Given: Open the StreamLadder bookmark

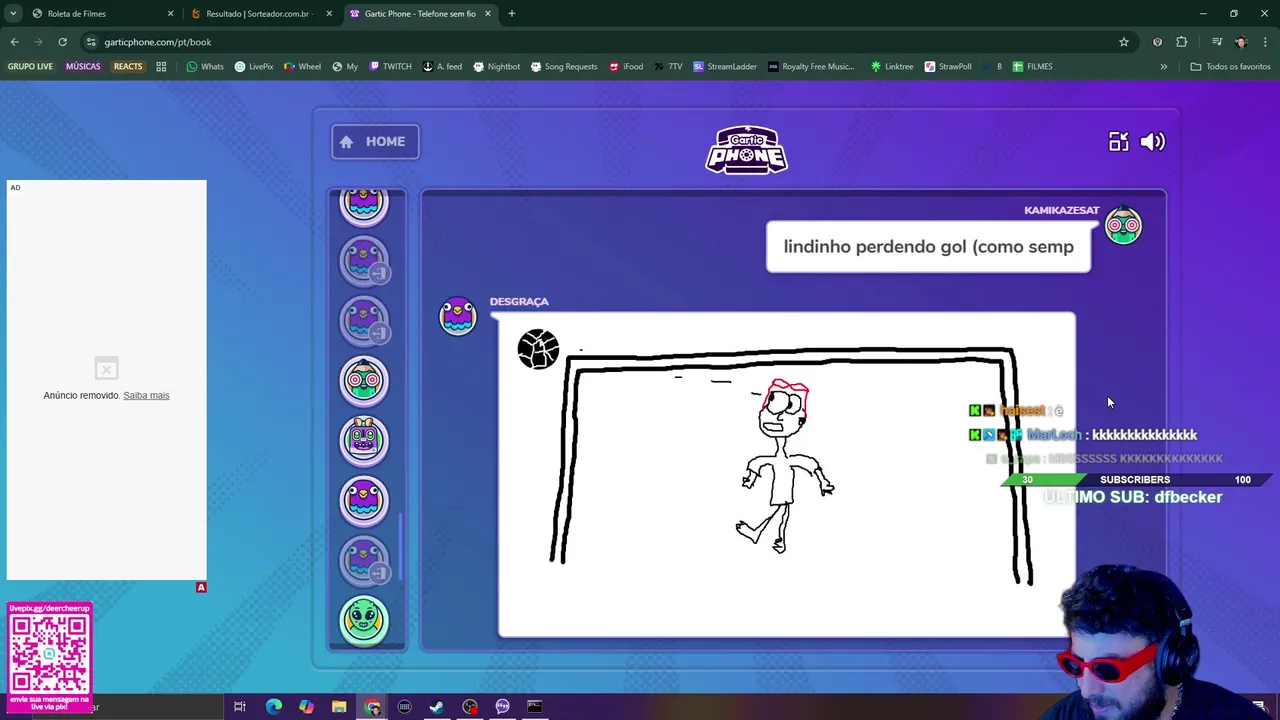Looking at the screenshot, I should point(725,67).
